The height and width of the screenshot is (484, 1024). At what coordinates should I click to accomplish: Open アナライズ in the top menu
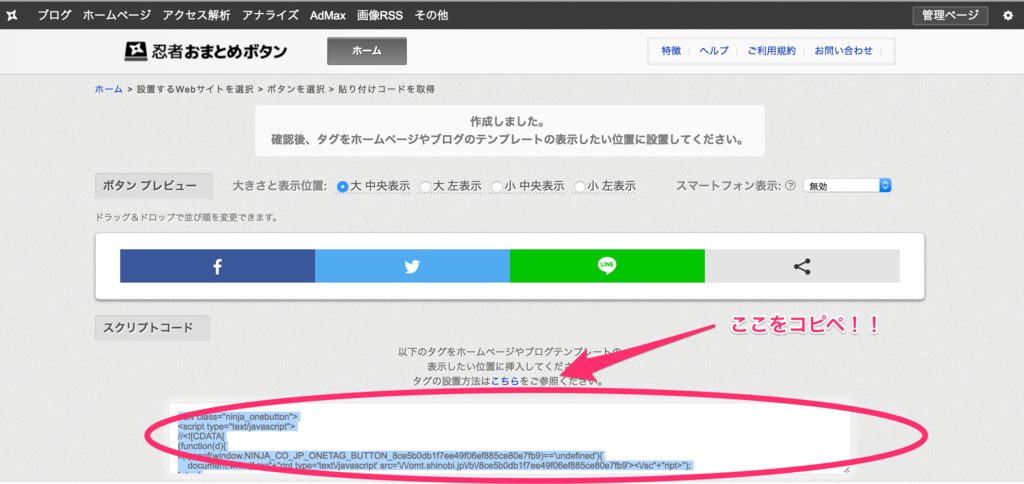coord(270,16)
